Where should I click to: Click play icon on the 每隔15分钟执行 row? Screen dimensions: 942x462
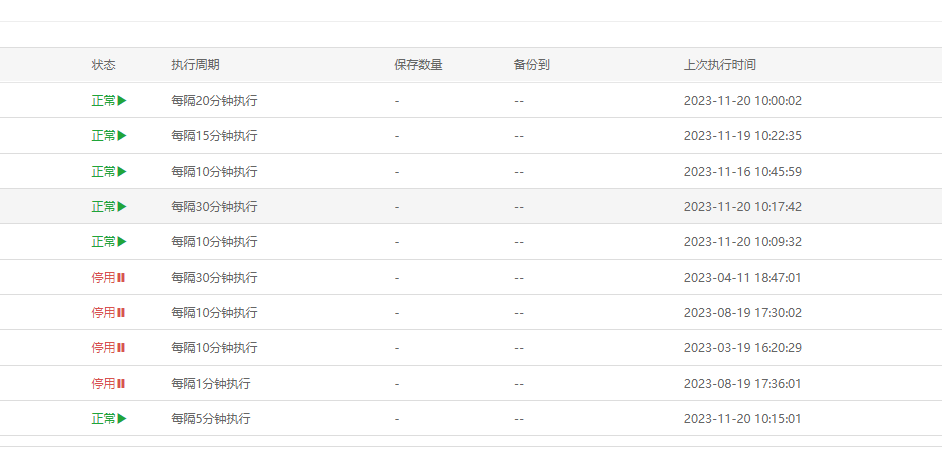pyautogui.click(x=122, y=136)
